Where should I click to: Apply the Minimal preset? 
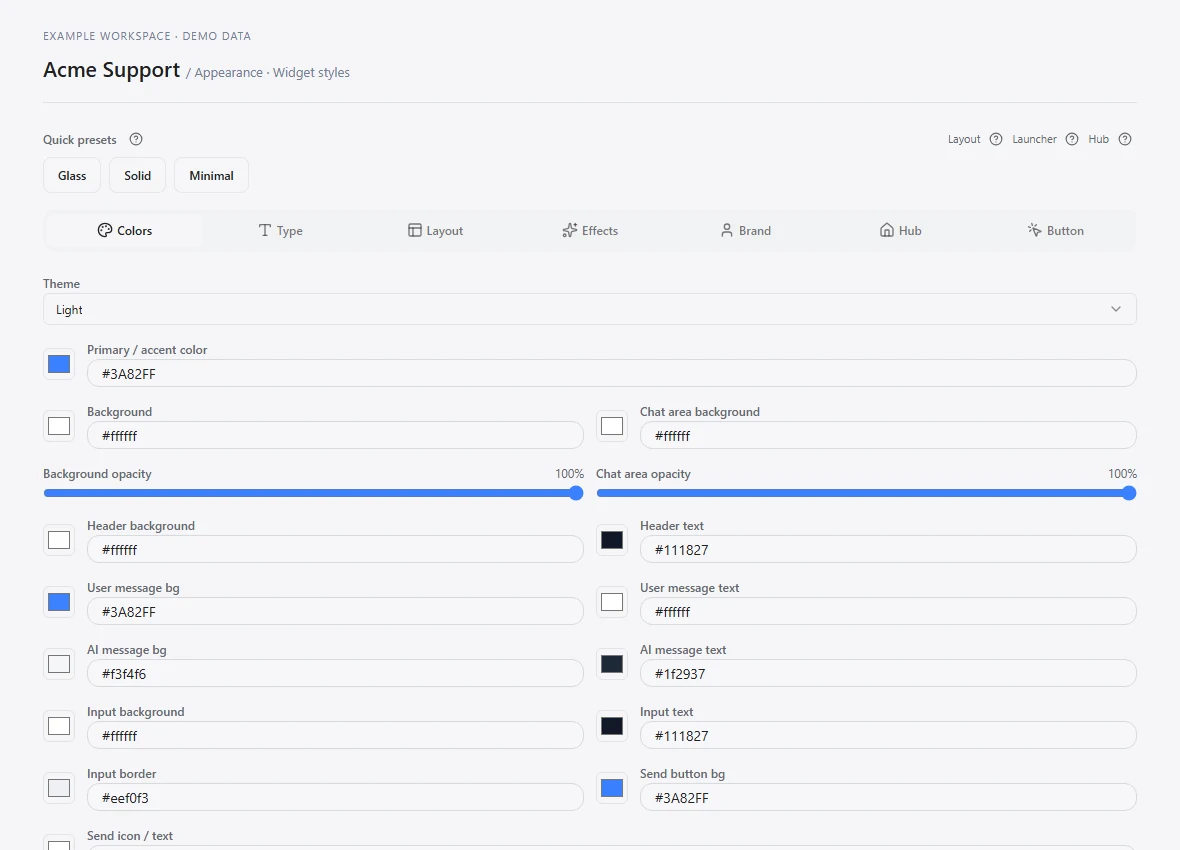pos(211,175)
